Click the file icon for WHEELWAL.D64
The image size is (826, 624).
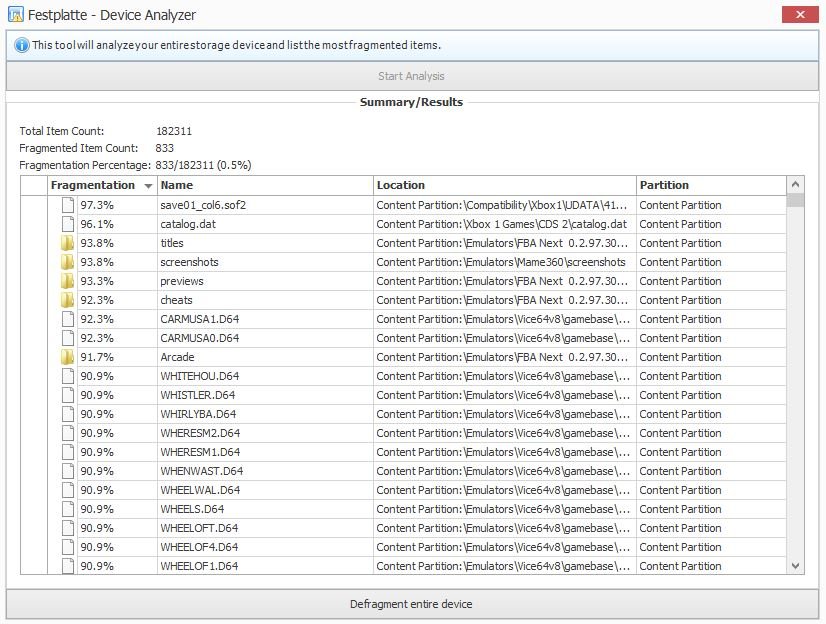pos(67,490)
